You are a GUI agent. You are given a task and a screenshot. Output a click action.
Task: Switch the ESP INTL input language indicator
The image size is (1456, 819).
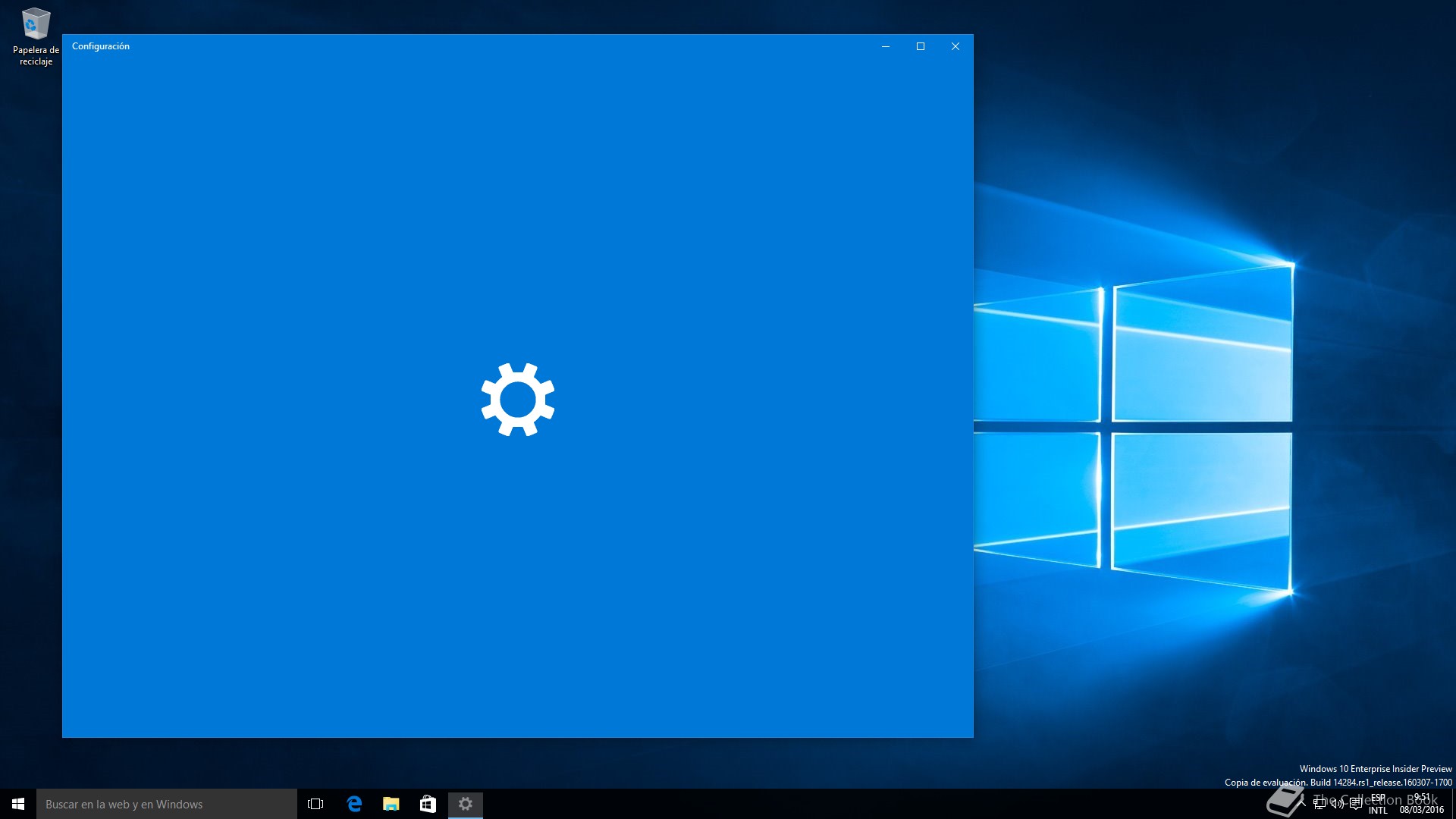click(x=1378, y=804)
